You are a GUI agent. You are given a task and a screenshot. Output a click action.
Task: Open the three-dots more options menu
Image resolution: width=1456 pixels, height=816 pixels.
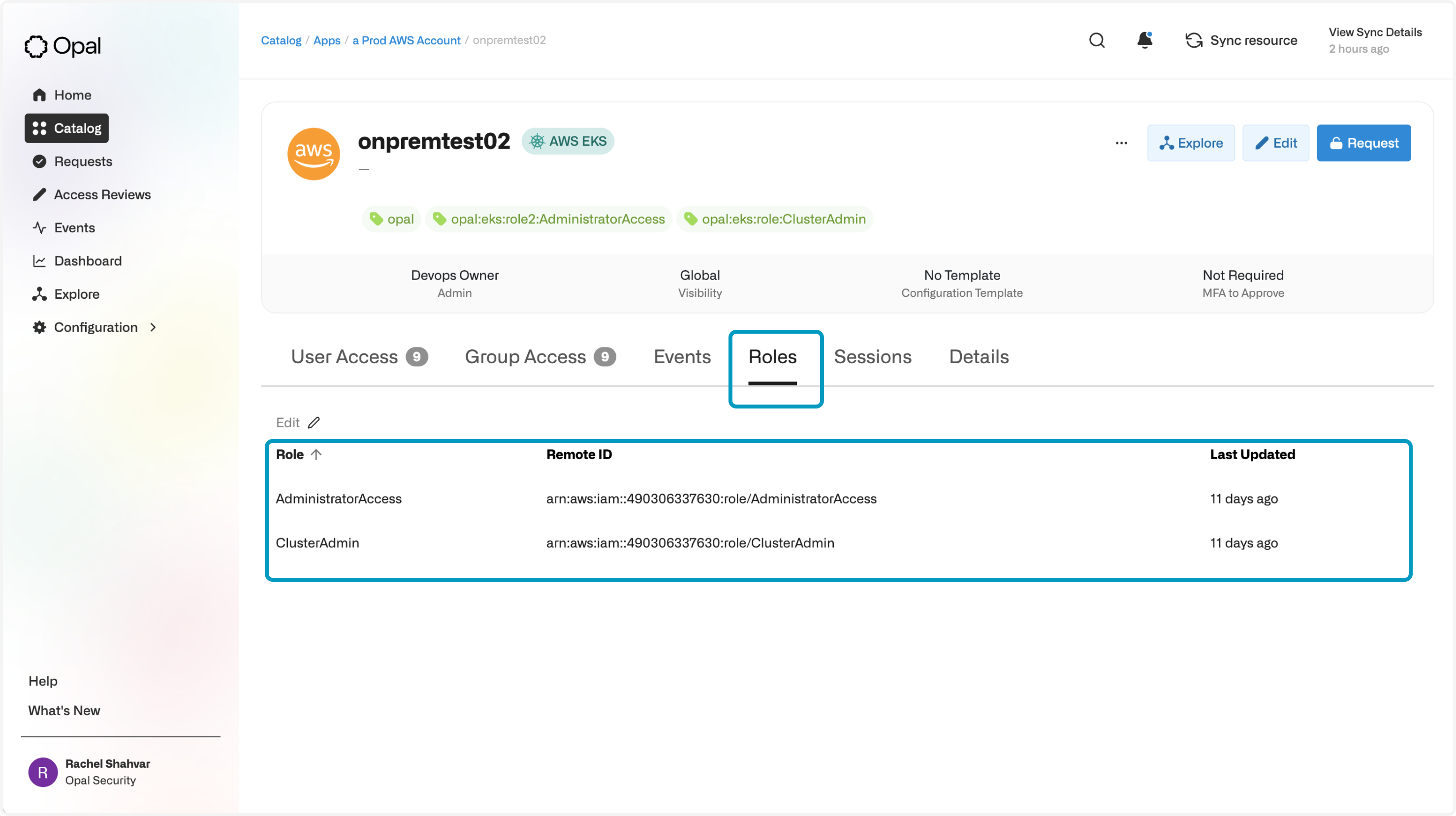pos(1121,143)
